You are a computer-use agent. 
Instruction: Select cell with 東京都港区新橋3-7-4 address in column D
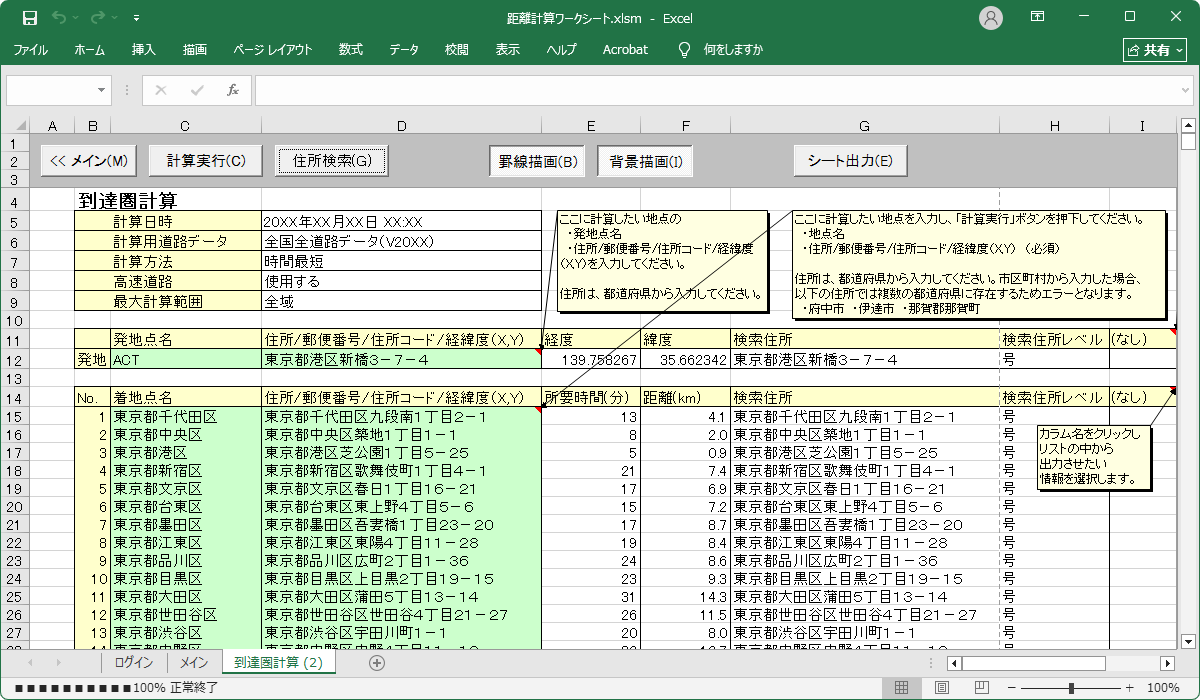point(400,359)
